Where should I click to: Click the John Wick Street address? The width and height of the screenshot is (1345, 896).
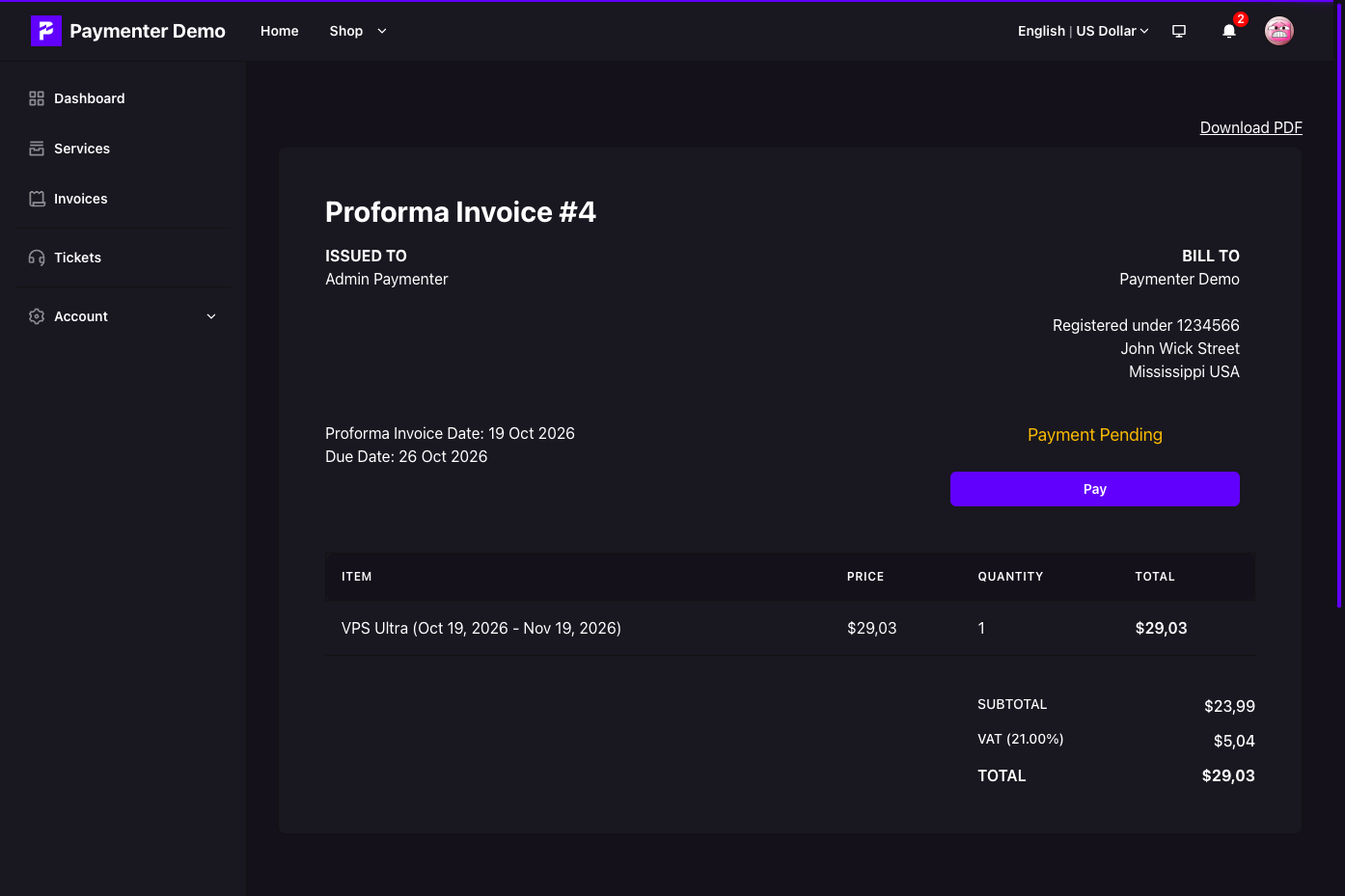1180,348
